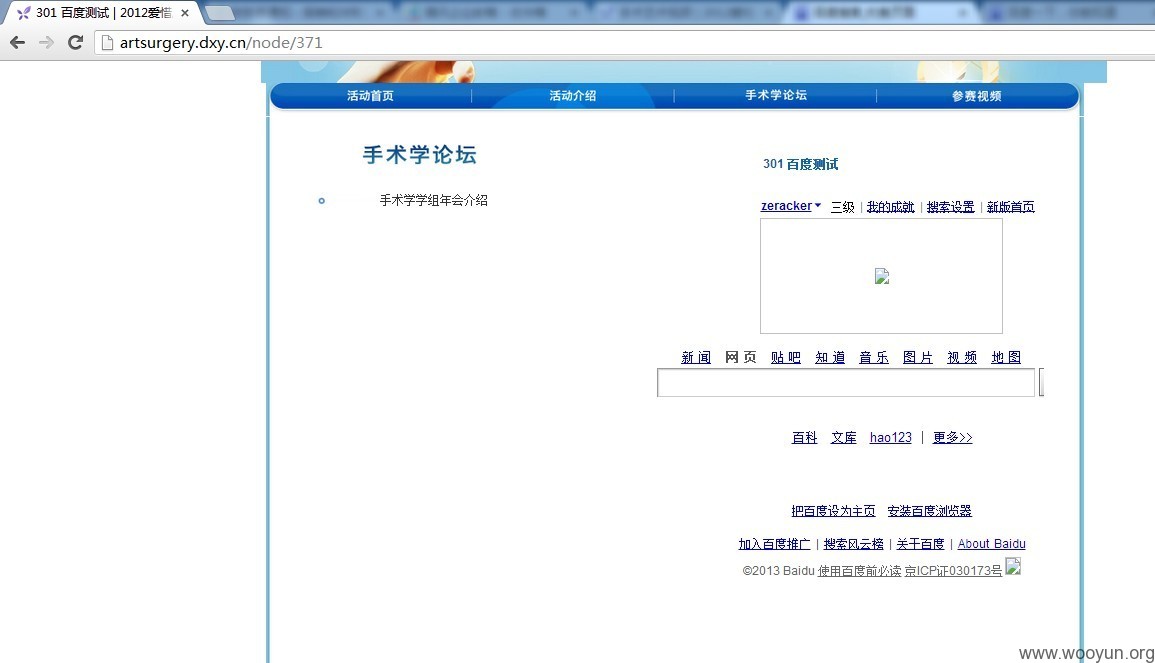This screenshot has width=1155, height=663.
Task: Click the broken Baidu logo image
Action: point(882,276)
